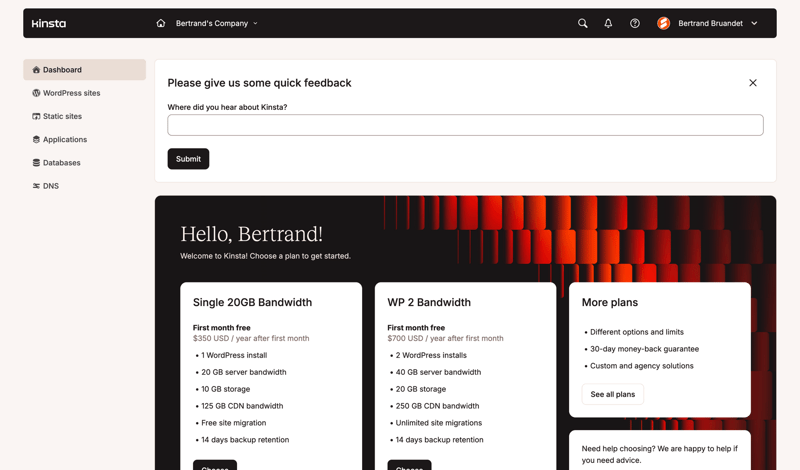Image resolution: width=800 pixels, height=470 pixels.
Task: Click the Static sites sidebar icon
Action: tap(36, 116)
